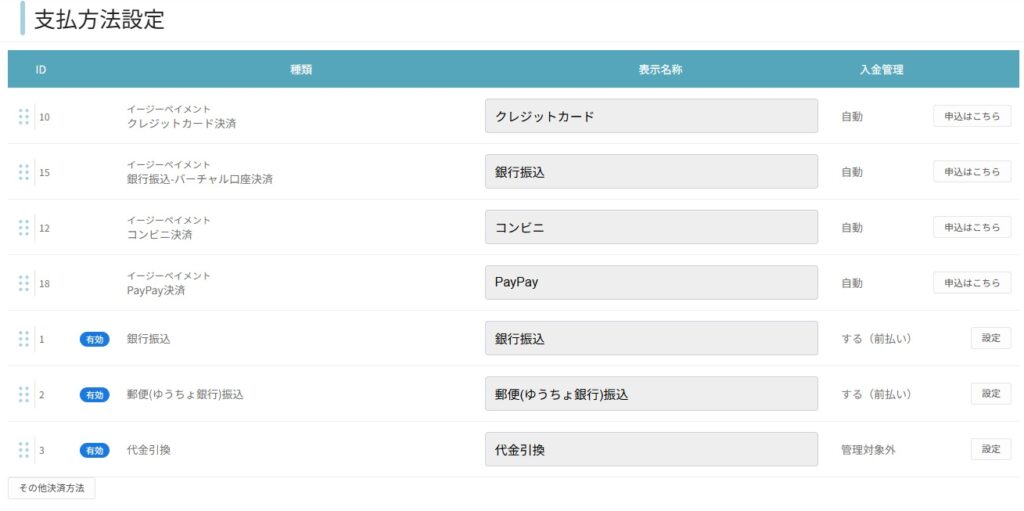The width and height of the screenshot is (1024, 511).
Task: Select the 表示名称 column header
Action: (660, 70)
